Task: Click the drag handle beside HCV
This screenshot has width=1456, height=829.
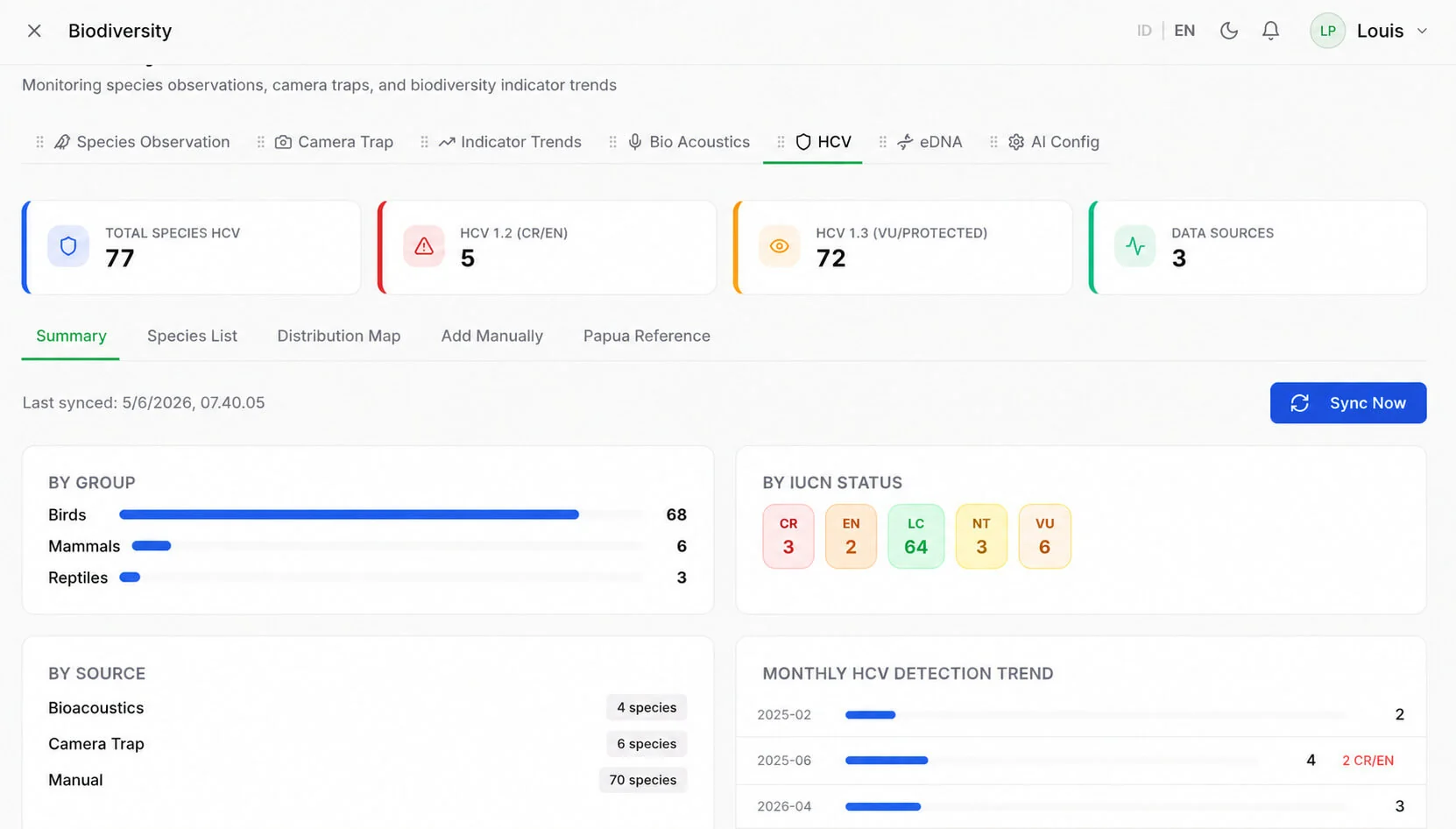Action: tap(781, 142)
